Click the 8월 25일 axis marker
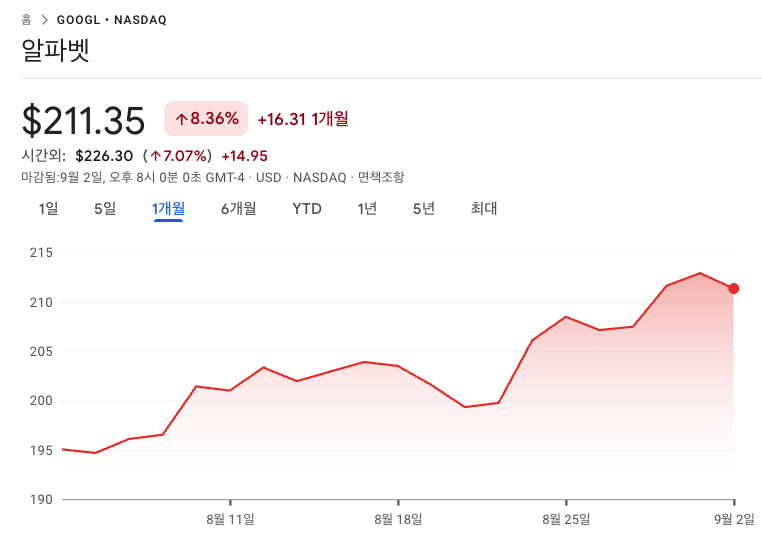This screenshot has height=539, width=762. click(x=566, y=519)
